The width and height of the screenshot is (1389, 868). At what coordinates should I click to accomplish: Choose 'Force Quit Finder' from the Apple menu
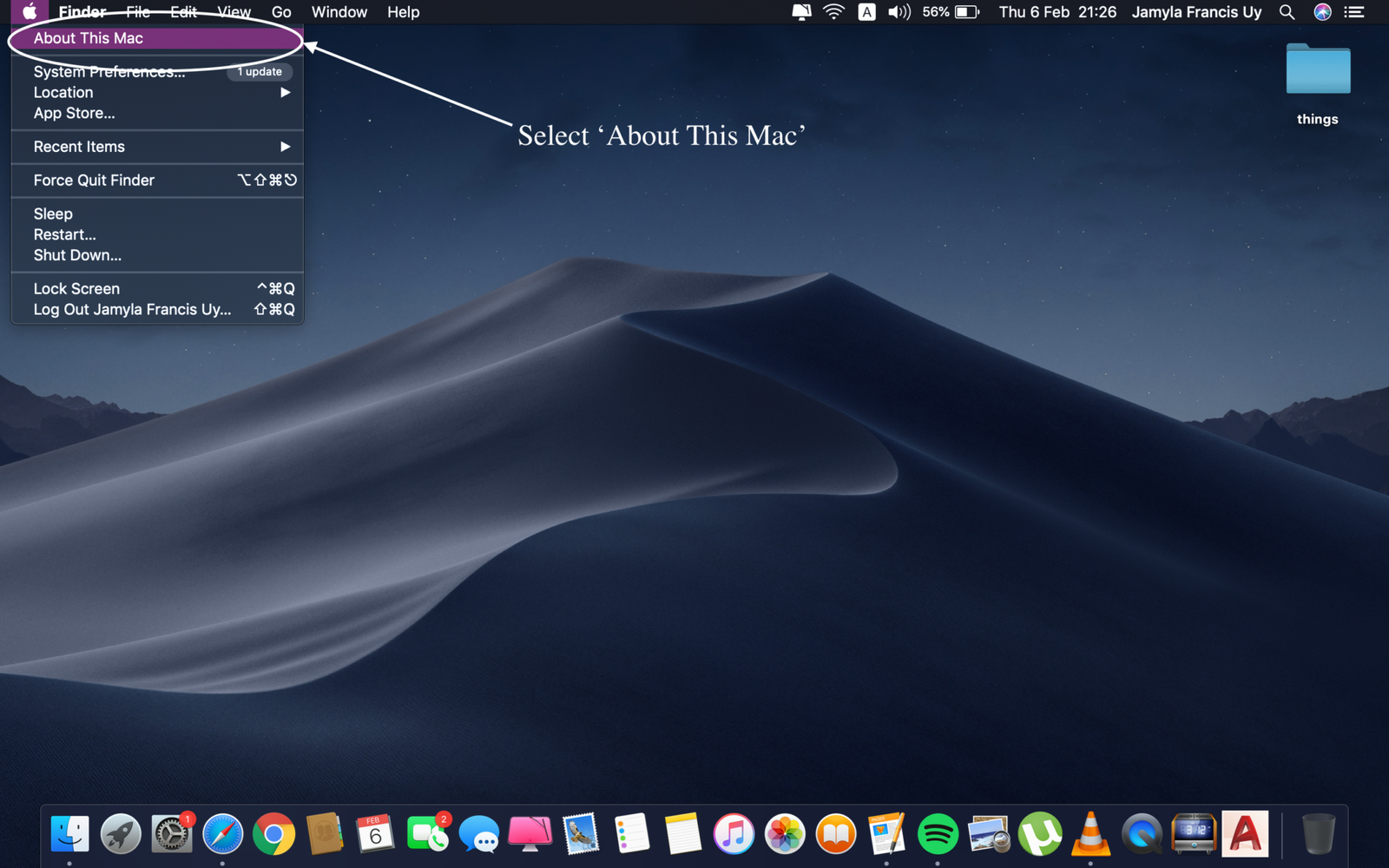coord(94,181)
